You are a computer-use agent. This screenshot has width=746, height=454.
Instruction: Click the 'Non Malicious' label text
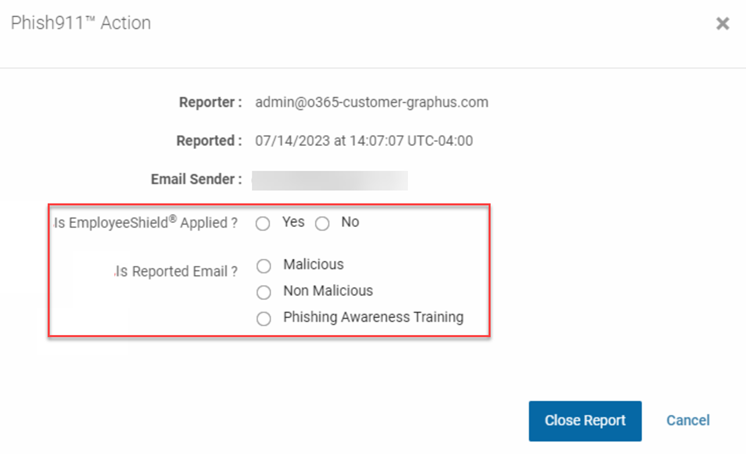coord(328,290)
